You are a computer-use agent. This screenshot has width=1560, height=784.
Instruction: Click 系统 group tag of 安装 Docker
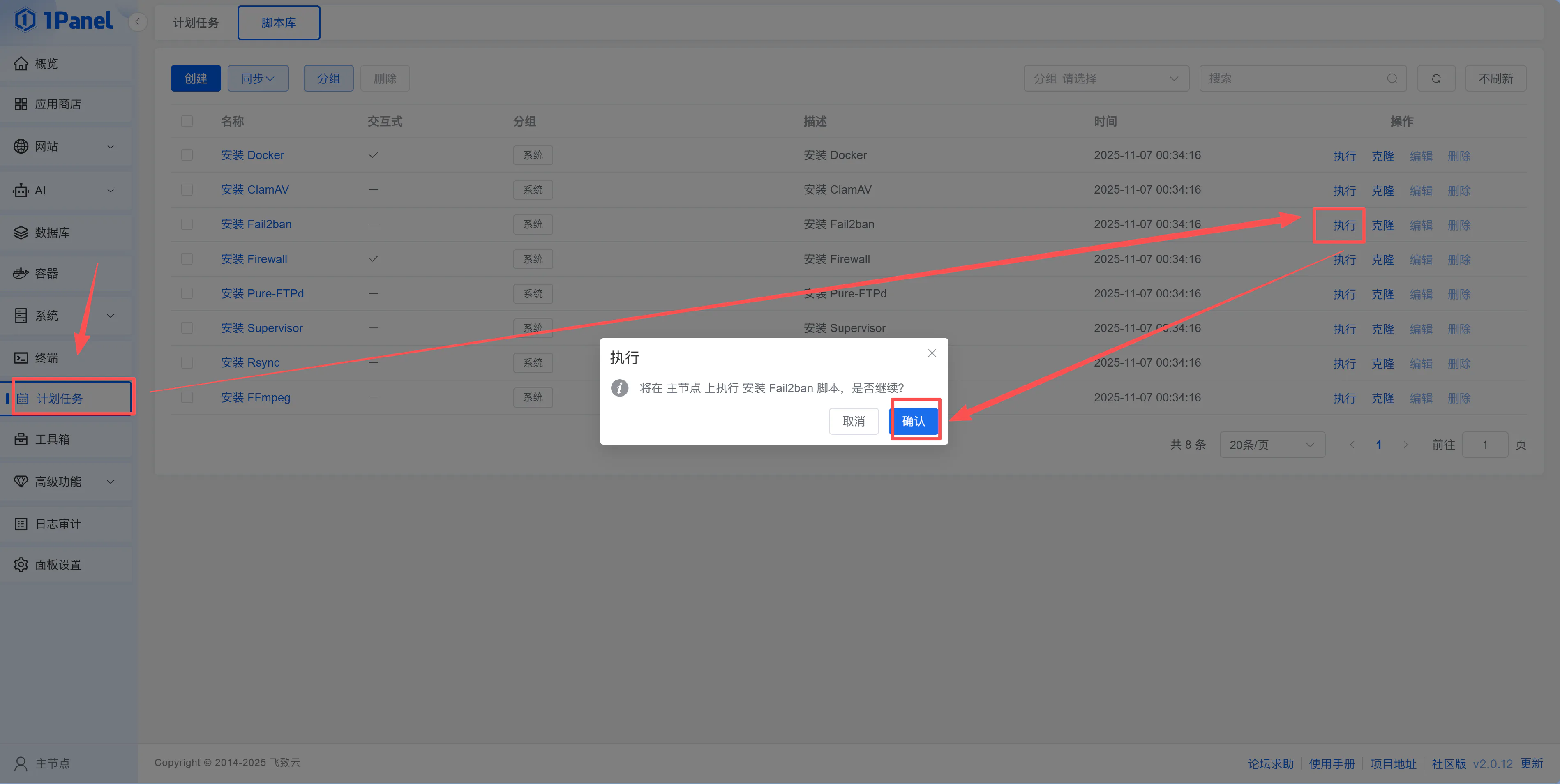[x=533, y=155]
